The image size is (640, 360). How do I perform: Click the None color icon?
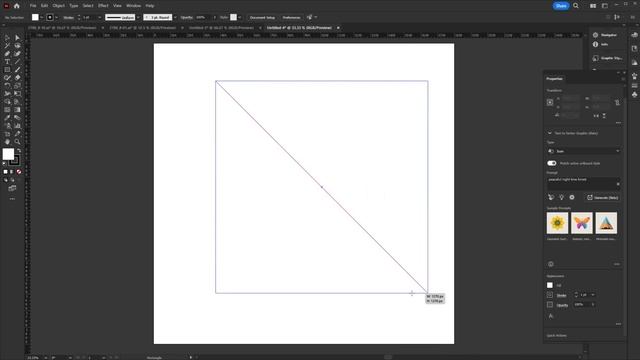coord(19,172)
